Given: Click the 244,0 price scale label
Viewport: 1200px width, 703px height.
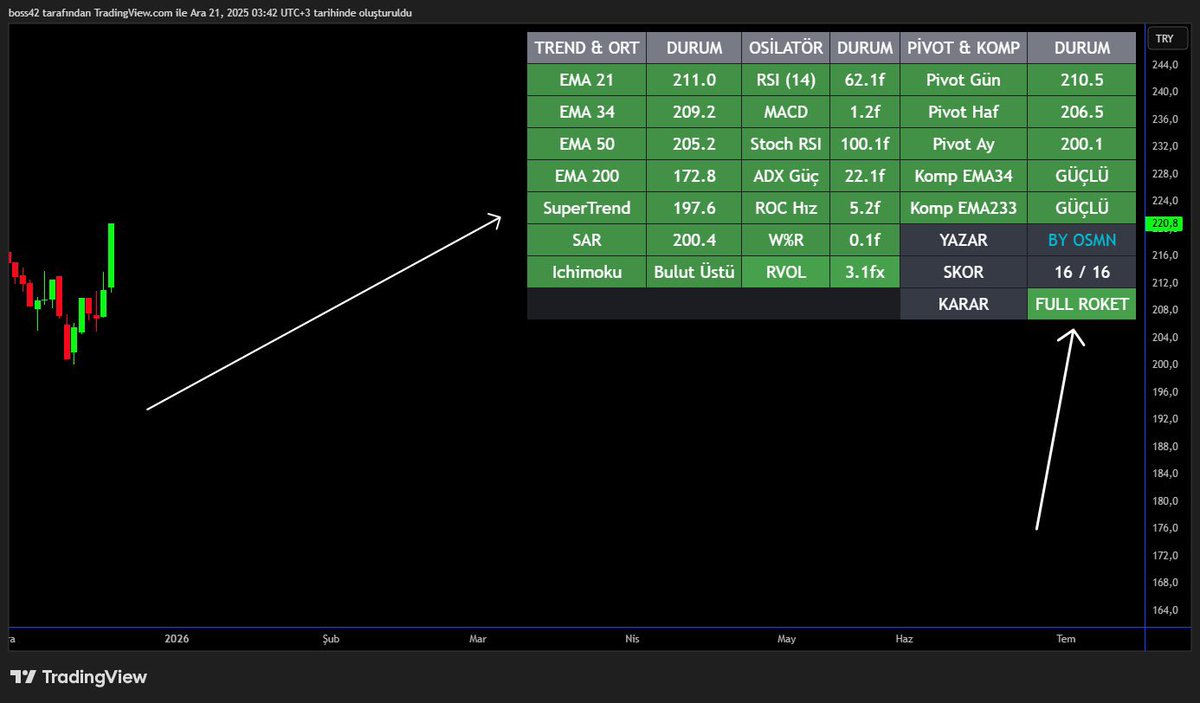Looking at the screenshot, I should [1165, 65].
